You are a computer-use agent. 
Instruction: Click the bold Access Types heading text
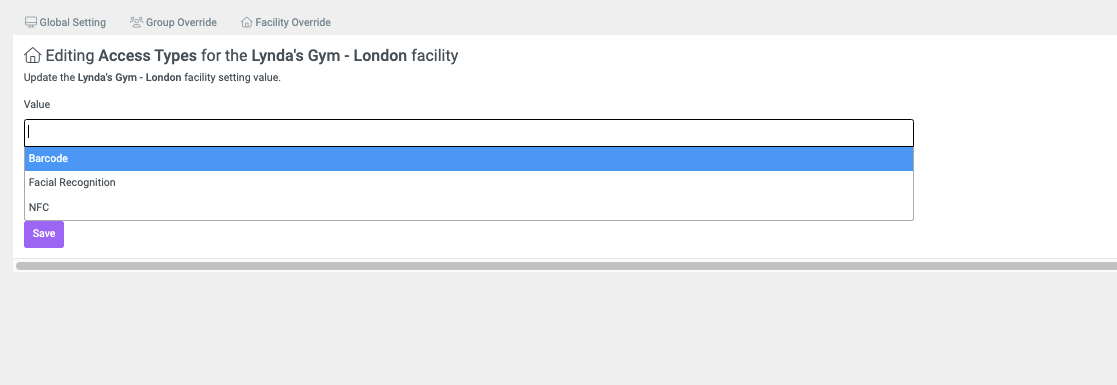147,56
